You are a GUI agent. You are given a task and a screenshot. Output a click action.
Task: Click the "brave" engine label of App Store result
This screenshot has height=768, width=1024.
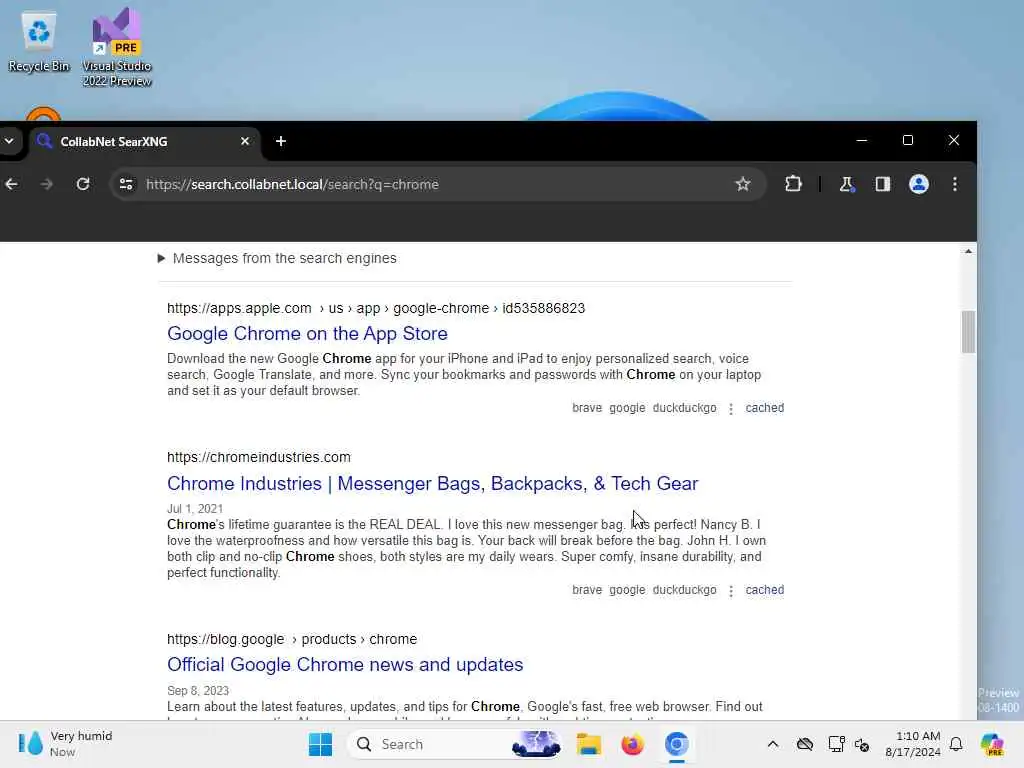587,408
